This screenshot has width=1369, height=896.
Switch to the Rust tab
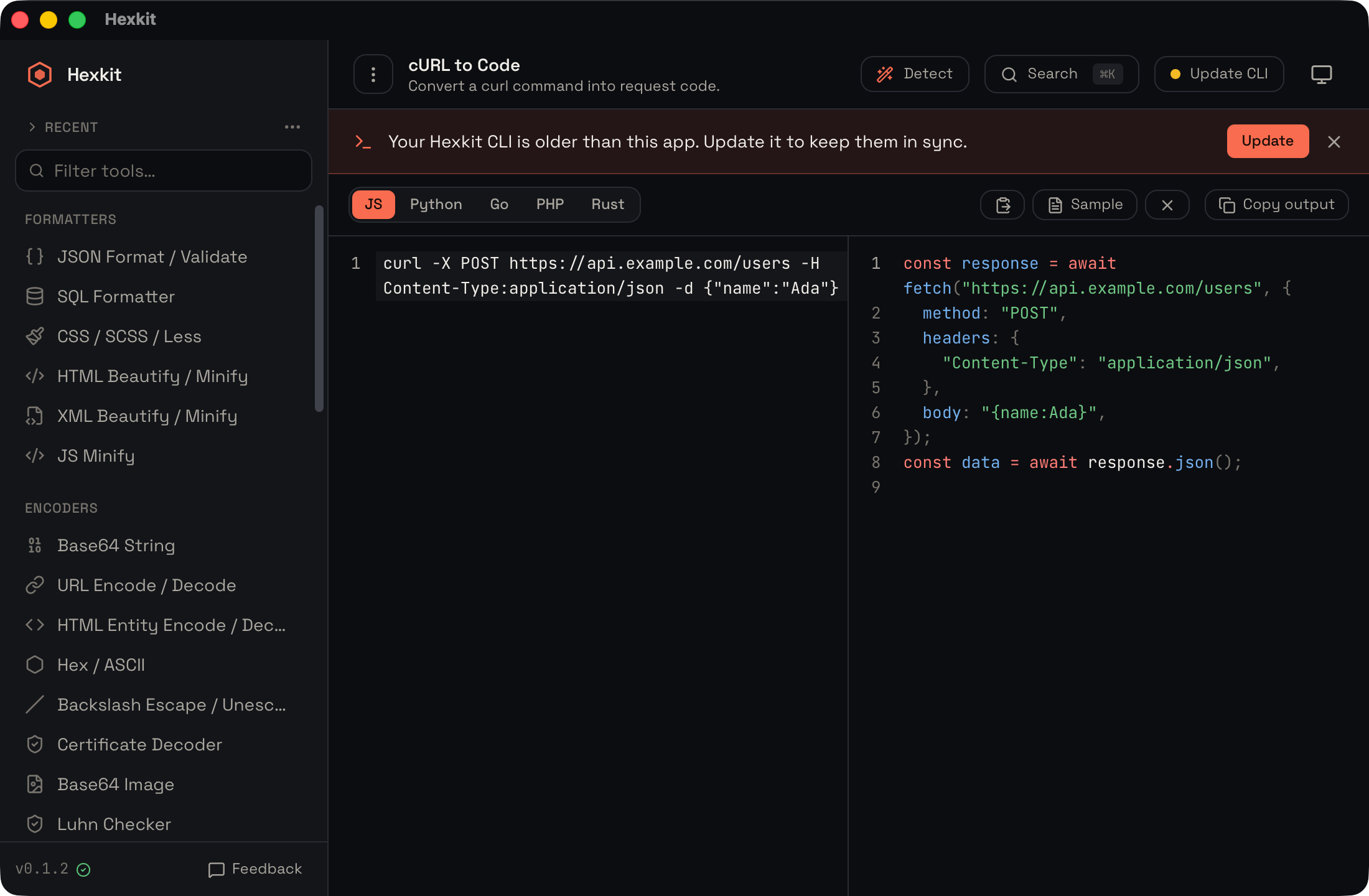pos(607,205)
